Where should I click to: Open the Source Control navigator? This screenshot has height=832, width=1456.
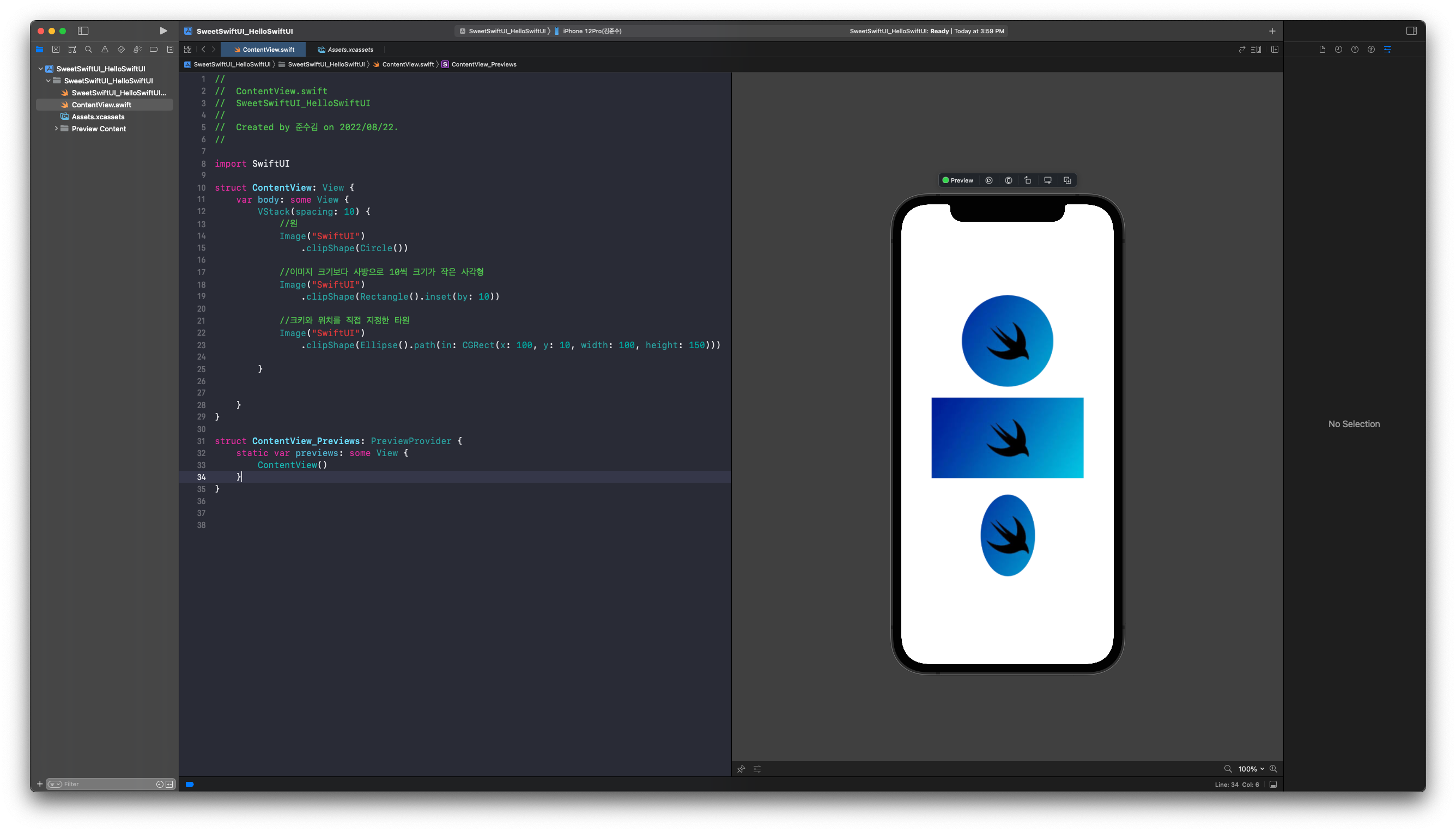pyautogui.click(x=56, y=50)
